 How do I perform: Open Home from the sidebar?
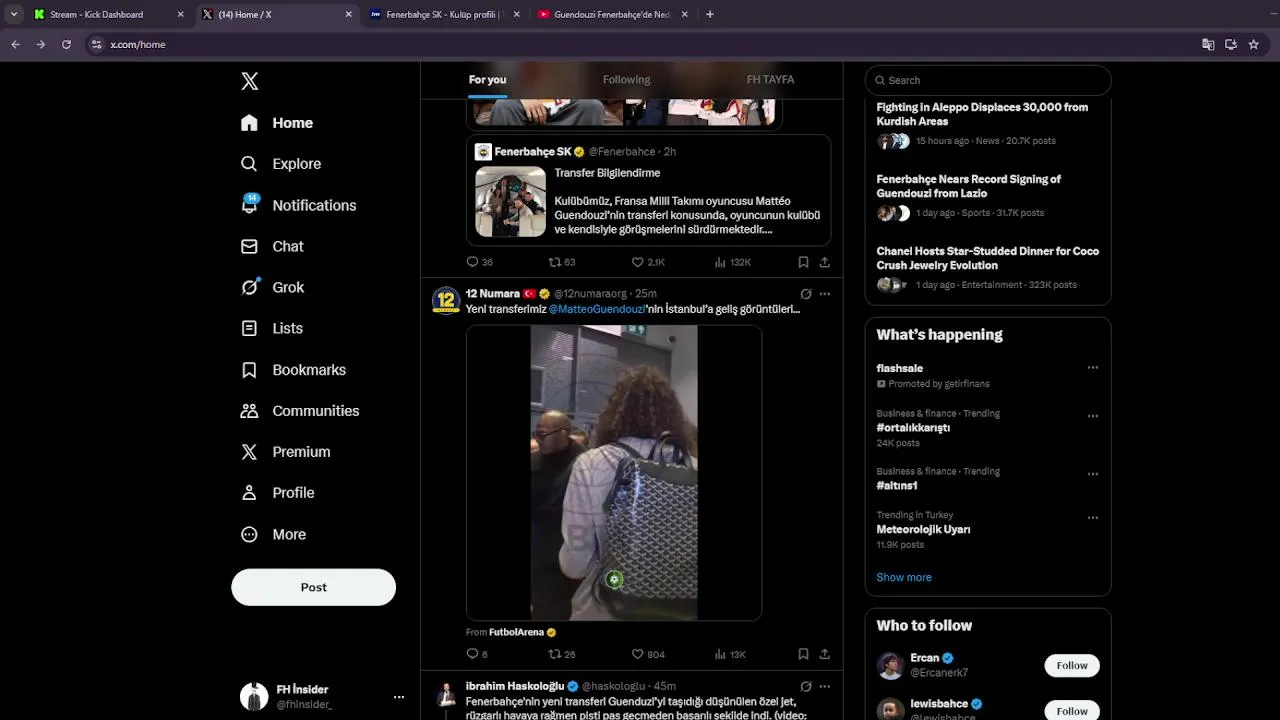277,123
